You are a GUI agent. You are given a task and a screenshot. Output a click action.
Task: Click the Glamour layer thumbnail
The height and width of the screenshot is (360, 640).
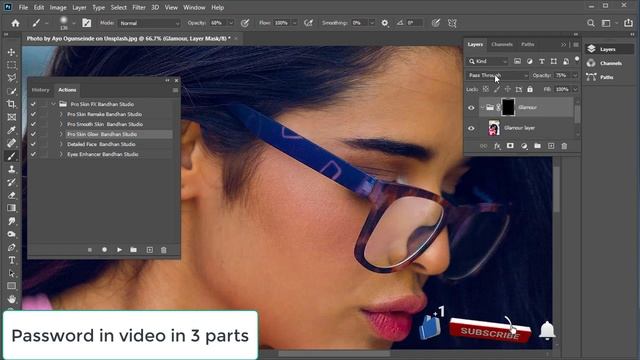[x=494, y=128]
